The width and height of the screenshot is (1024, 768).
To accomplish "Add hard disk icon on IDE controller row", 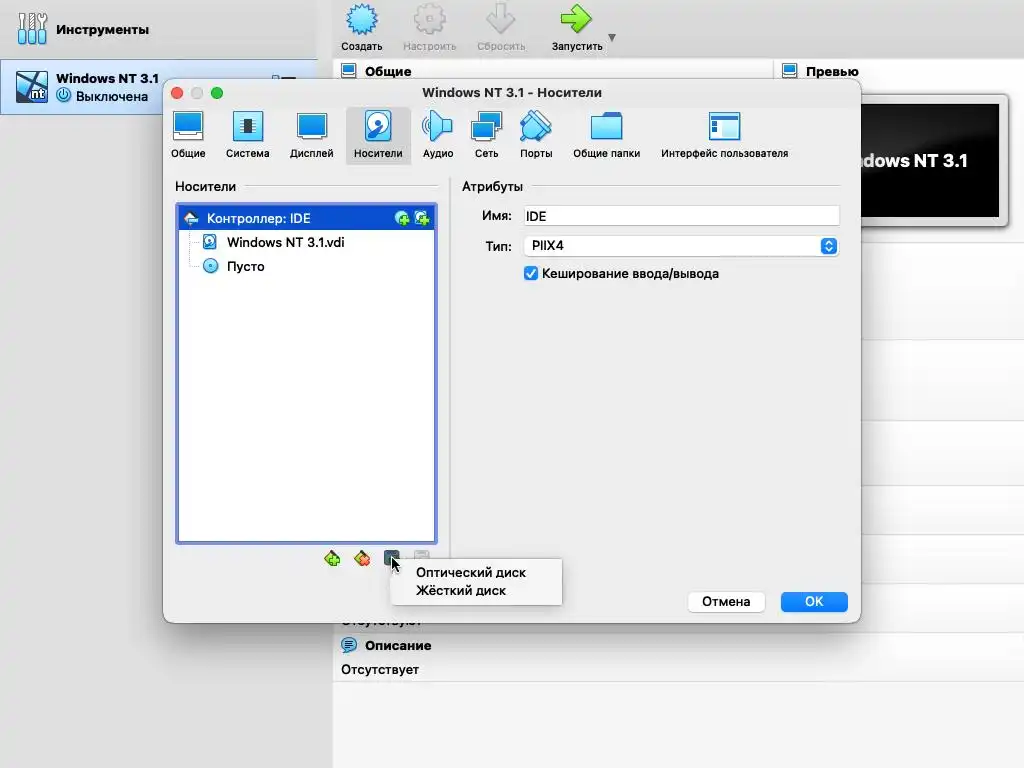I will click(423, 218).
